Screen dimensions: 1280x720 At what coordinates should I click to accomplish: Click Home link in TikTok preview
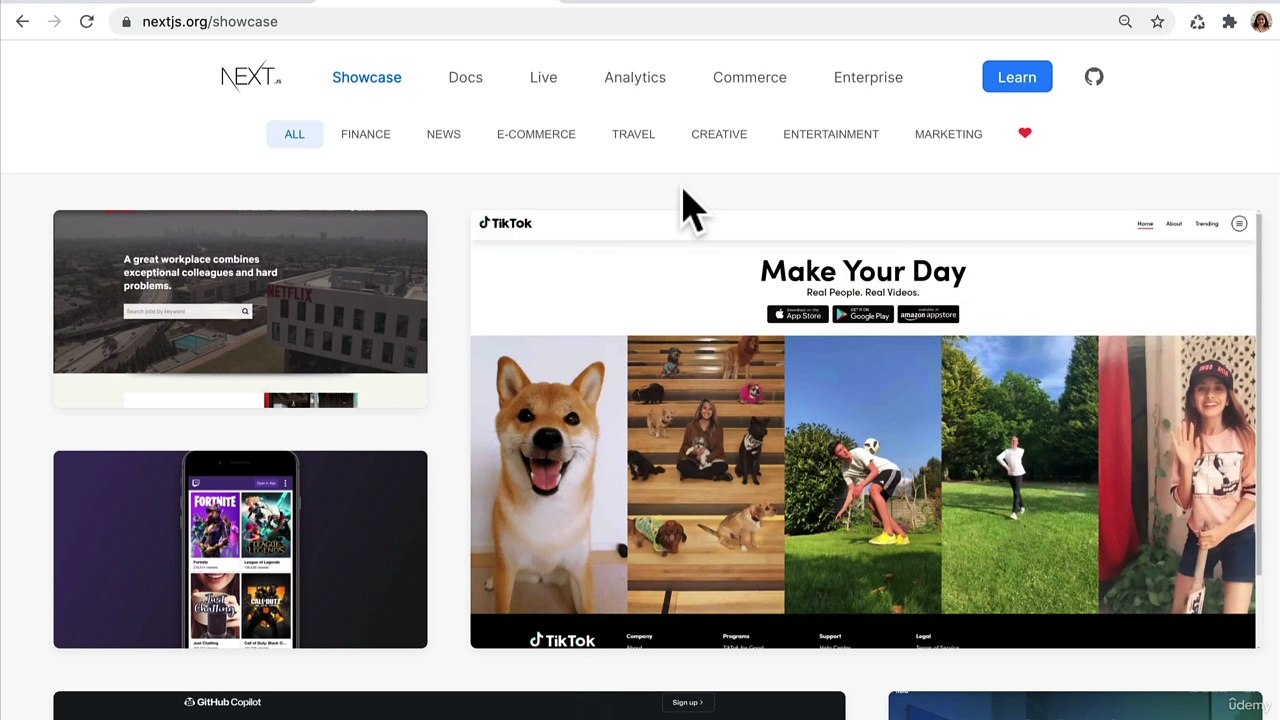point(1145,224)
